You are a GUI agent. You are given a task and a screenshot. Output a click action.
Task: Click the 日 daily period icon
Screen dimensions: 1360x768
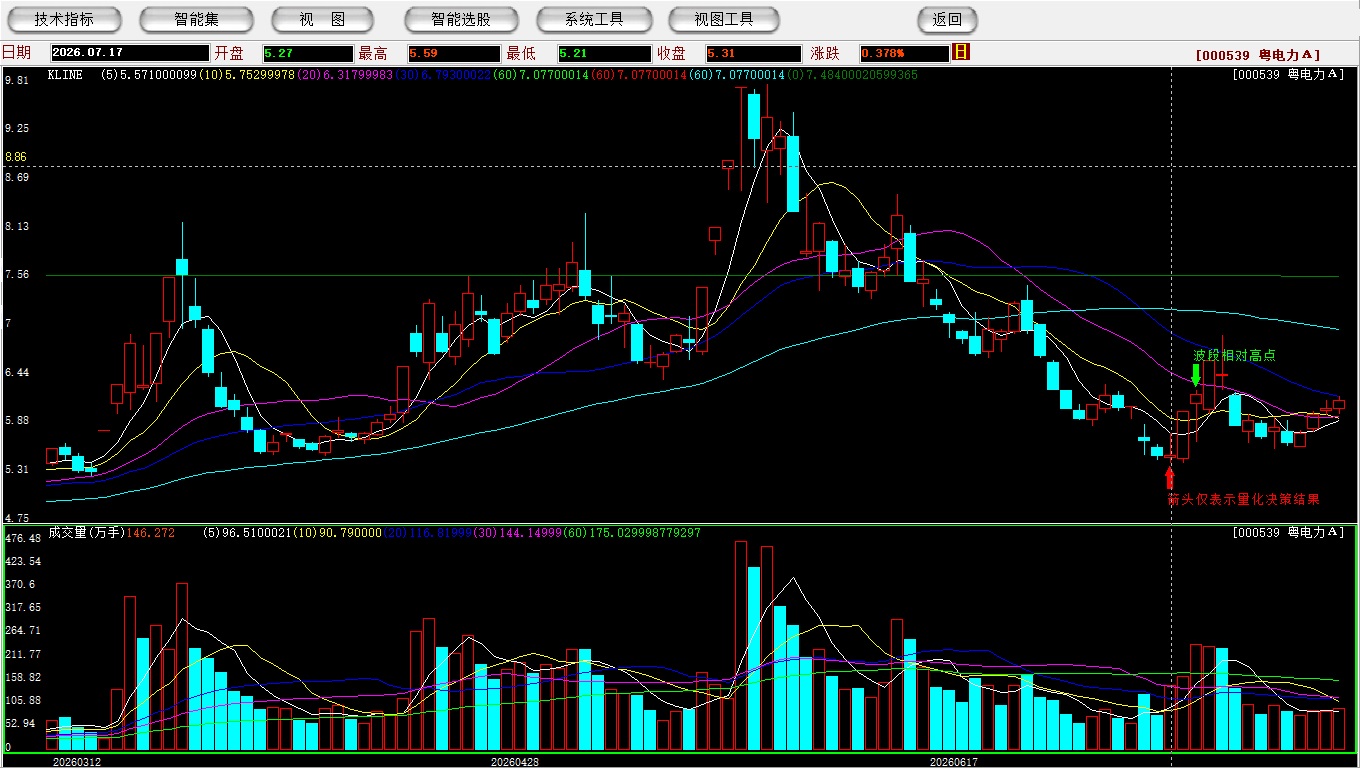[x=961, y=52]
